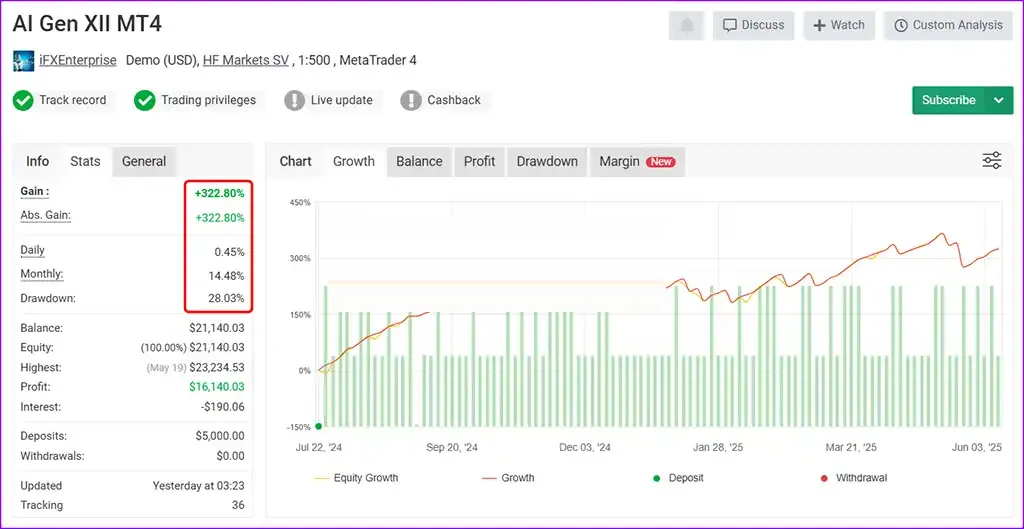Toggle Deposit legend marker
The width and height of the screenshot is (1024, 529).
coord(679,478)
